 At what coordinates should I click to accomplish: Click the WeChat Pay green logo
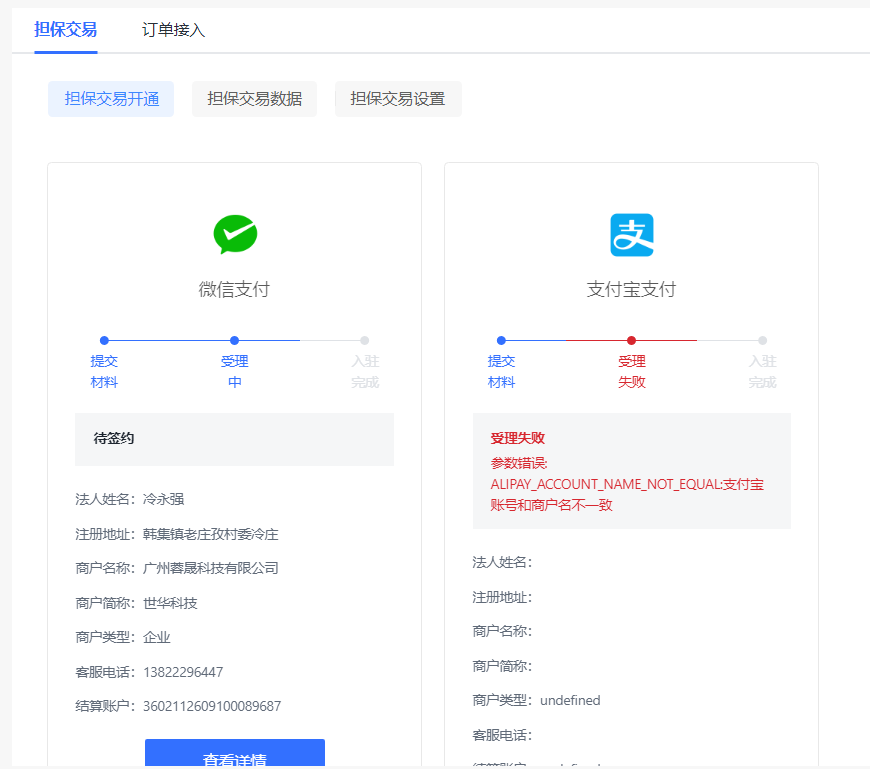[235, 234]
